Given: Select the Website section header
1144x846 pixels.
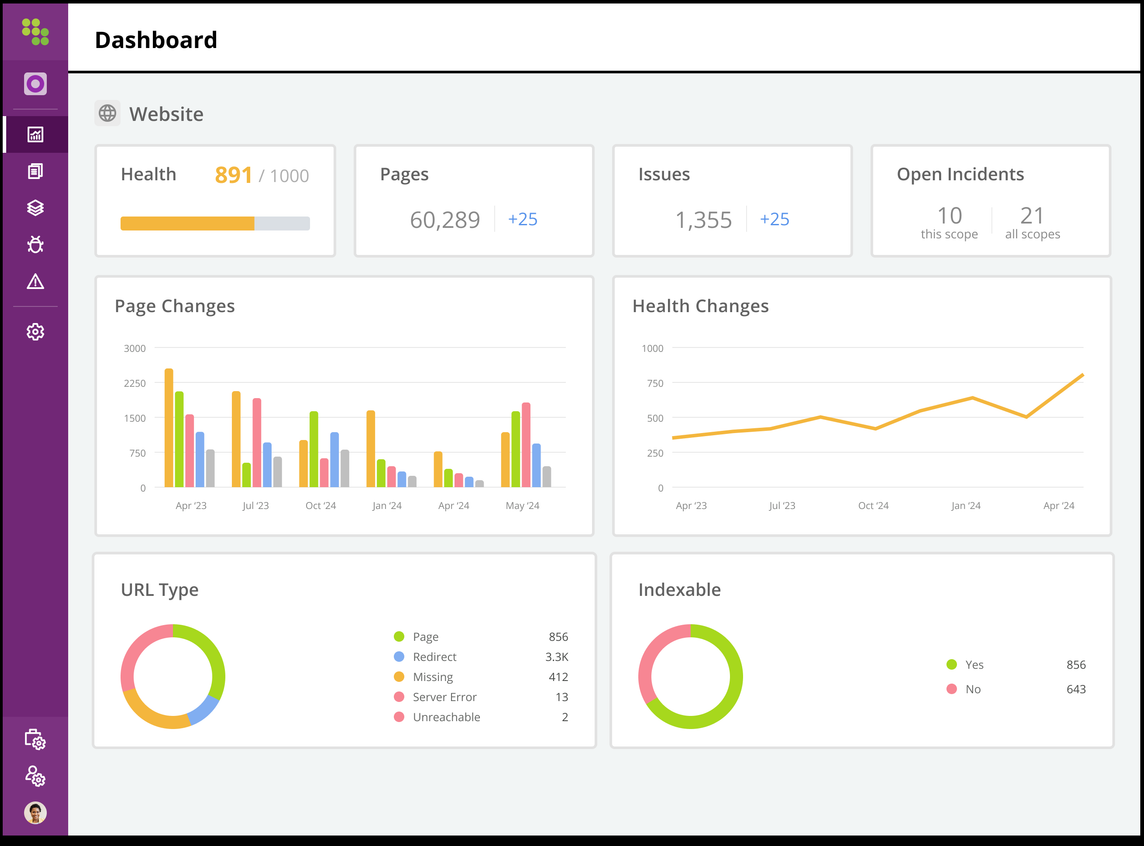Looking at the screenshot, I should tap(166, 113).
